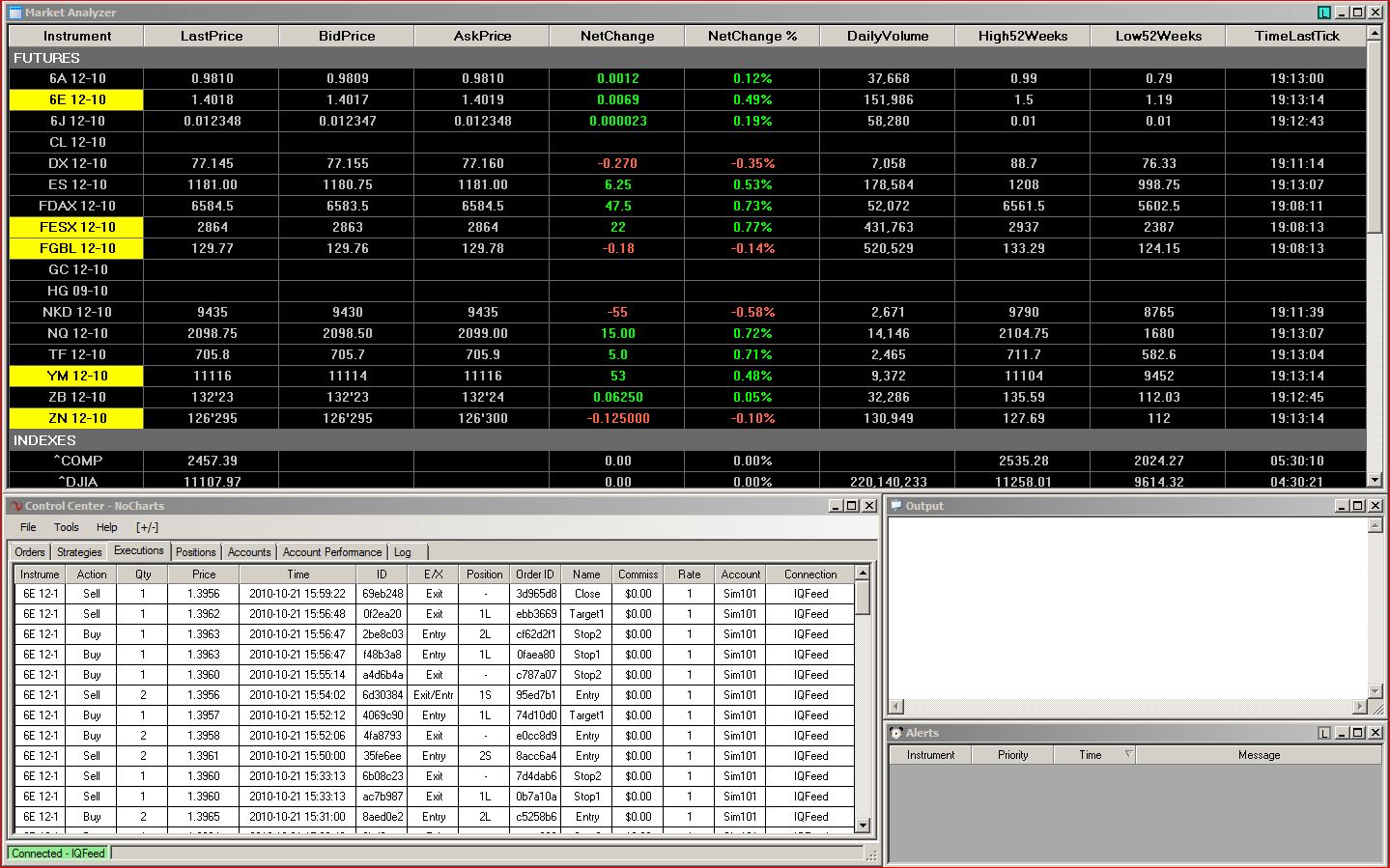The height and width of the screenshot is (868, 1390).
Task: Select execution row with Order ID ebb3669
Action: [x=435, y=614]
